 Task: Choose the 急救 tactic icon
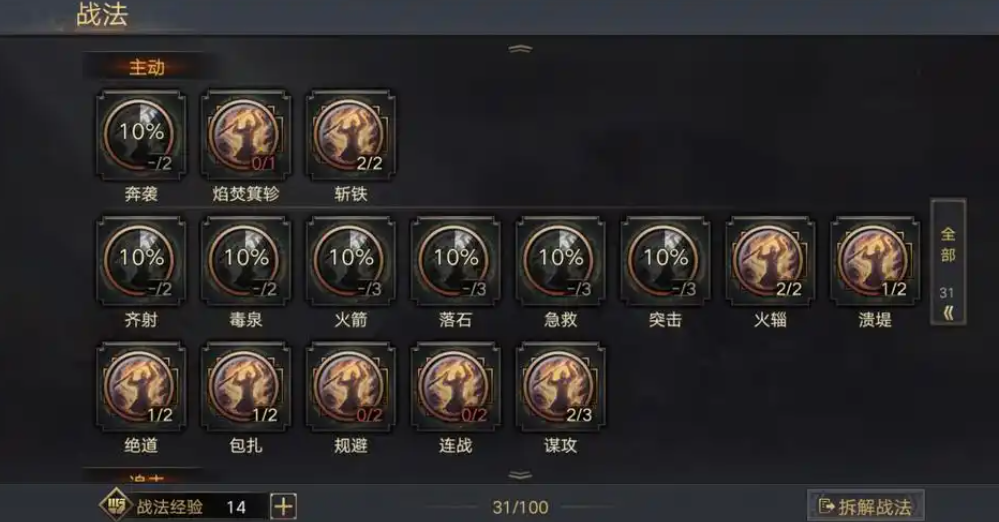pyautogui.click(x=560, y=261)
